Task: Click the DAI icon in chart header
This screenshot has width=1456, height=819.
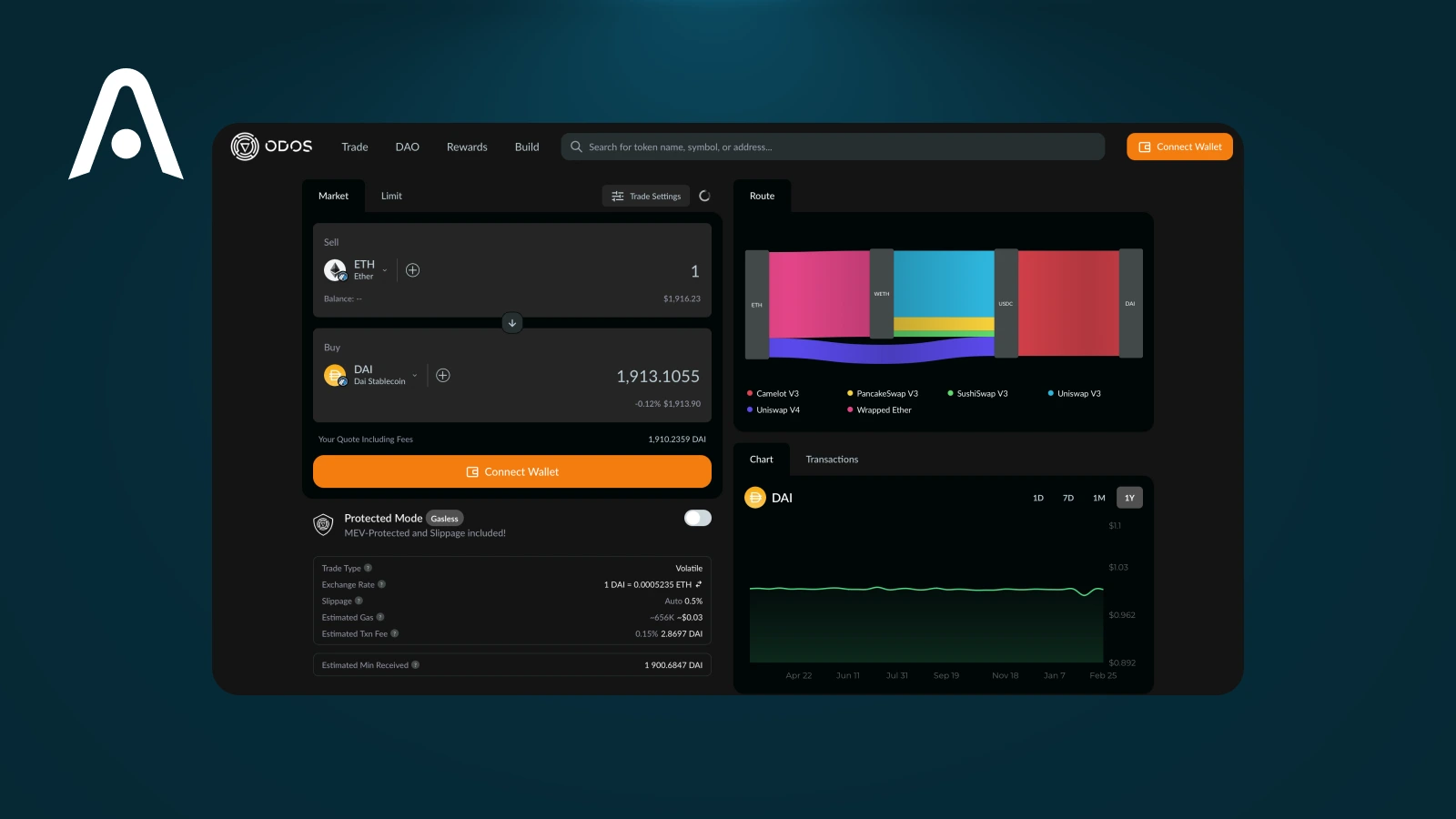Action: (x=755, y=498)
